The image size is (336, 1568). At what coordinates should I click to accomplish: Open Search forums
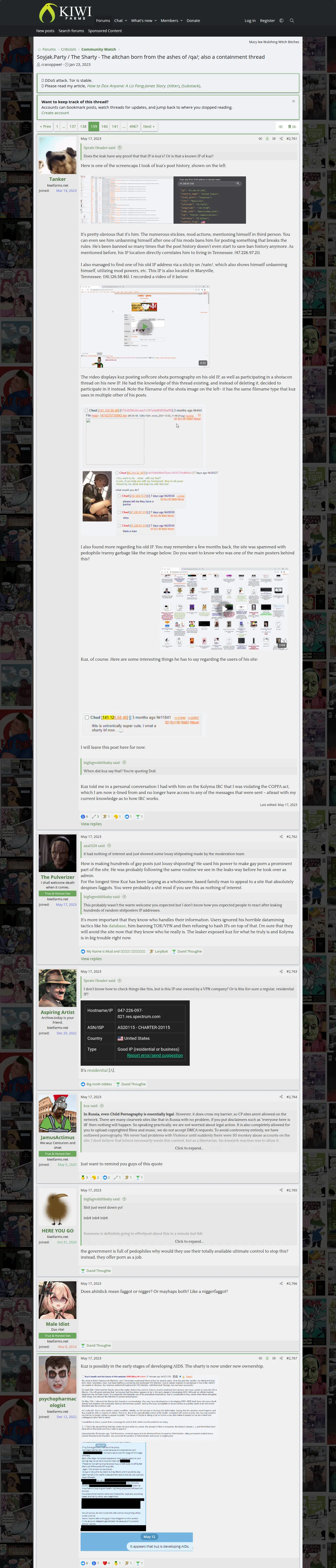71,30
